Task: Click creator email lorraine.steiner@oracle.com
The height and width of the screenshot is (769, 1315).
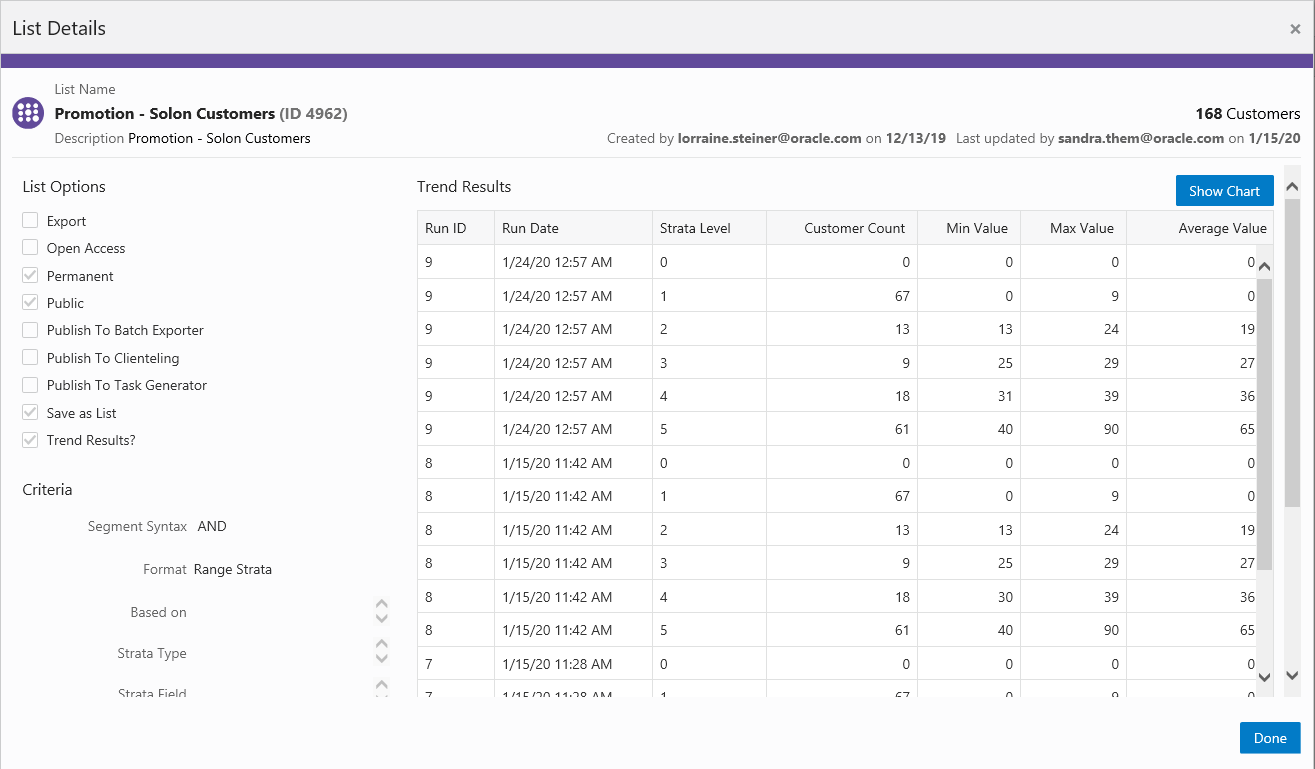Action: [x=770, y=139]
